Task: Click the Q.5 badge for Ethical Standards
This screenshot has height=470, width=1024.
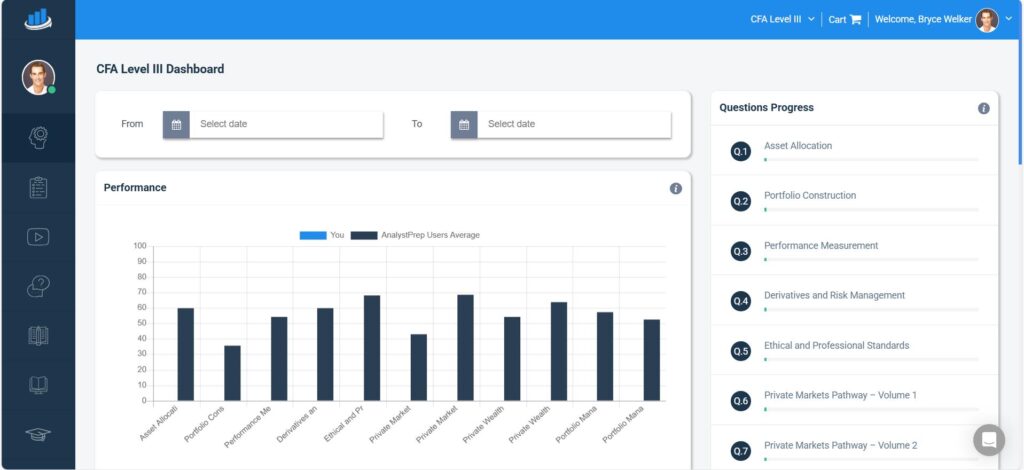Action: pos(741,351)
